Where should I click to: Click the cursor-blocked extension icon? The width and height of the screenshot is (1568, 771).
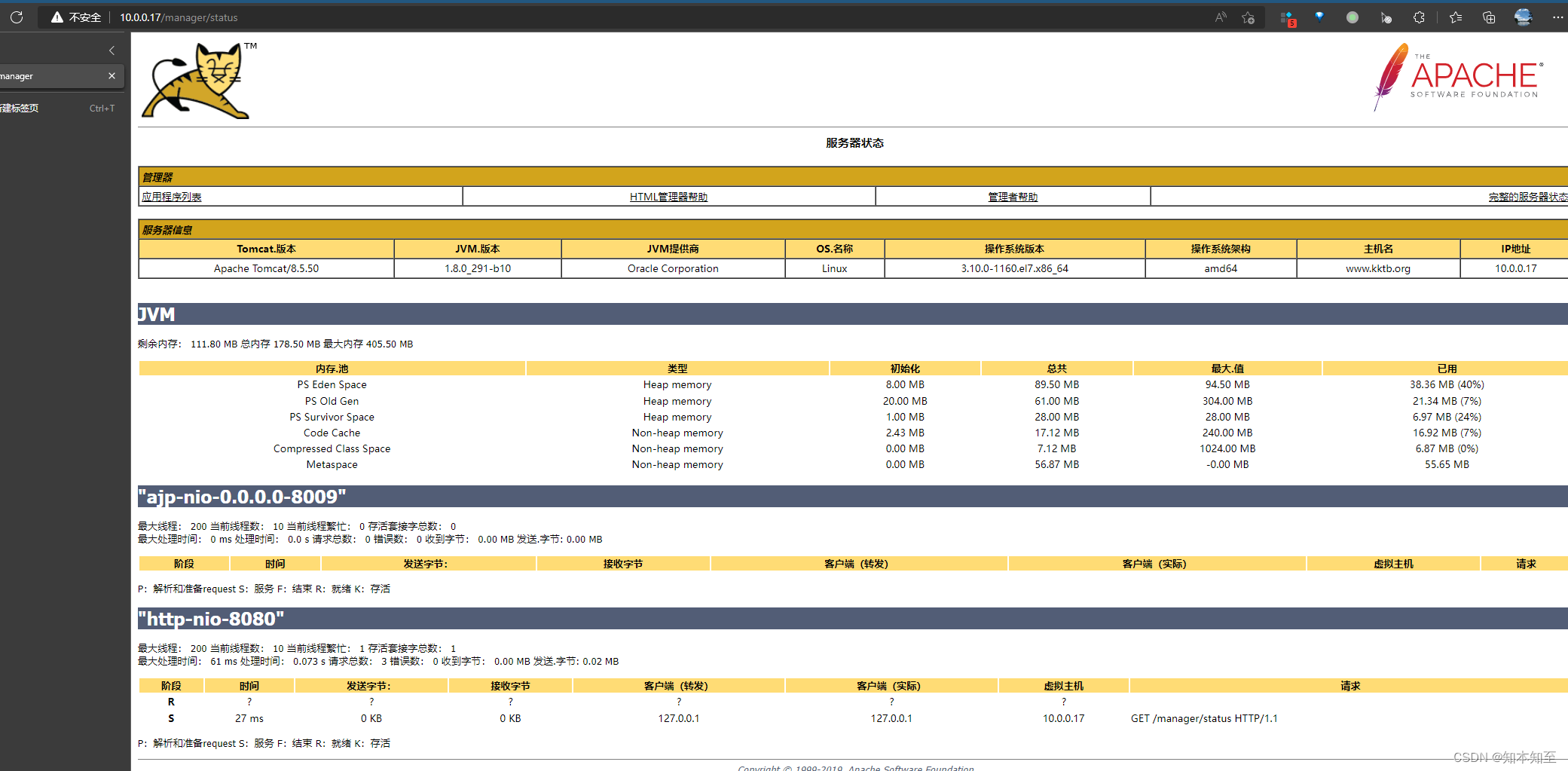point(1386,17)
